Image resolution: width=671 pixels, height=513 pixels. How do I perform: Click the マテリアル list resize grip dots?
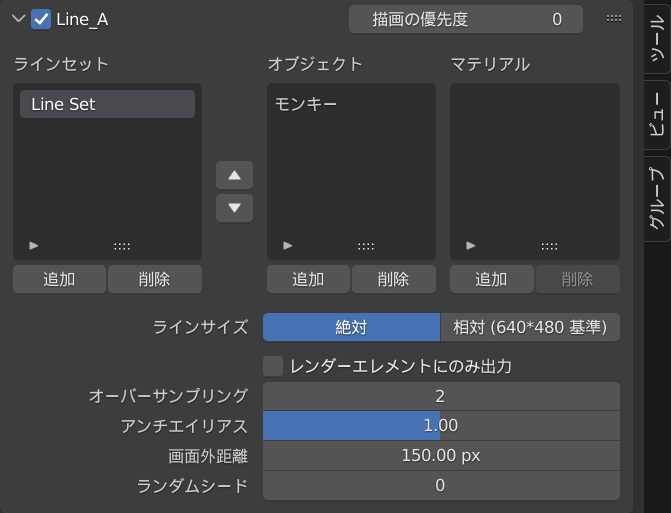pyautogui.click(x=549, y=245)
